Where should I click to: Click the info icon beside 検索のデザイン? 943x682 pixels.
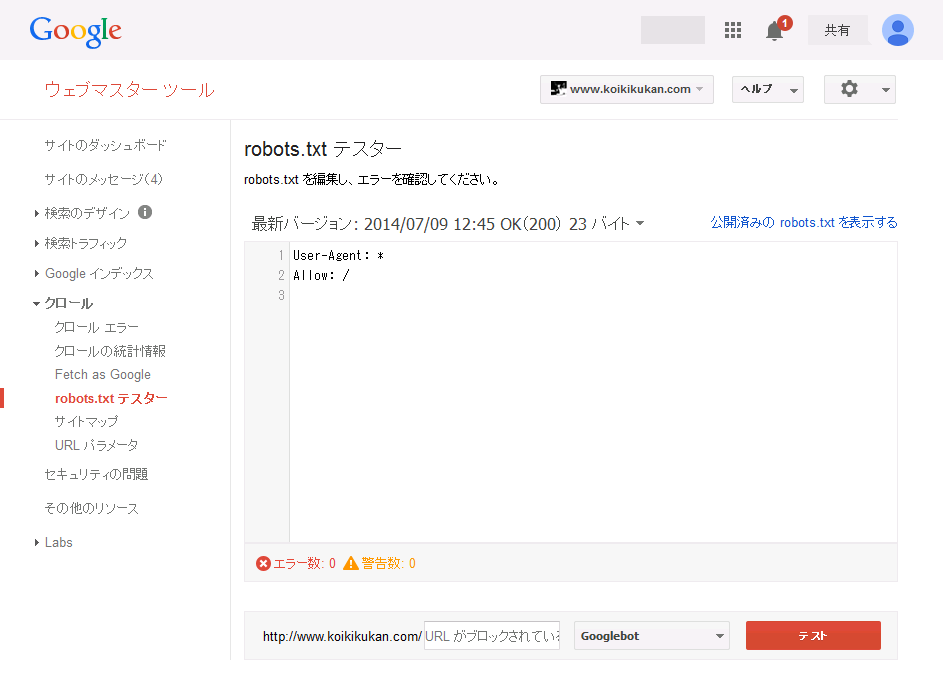[145, 212]
